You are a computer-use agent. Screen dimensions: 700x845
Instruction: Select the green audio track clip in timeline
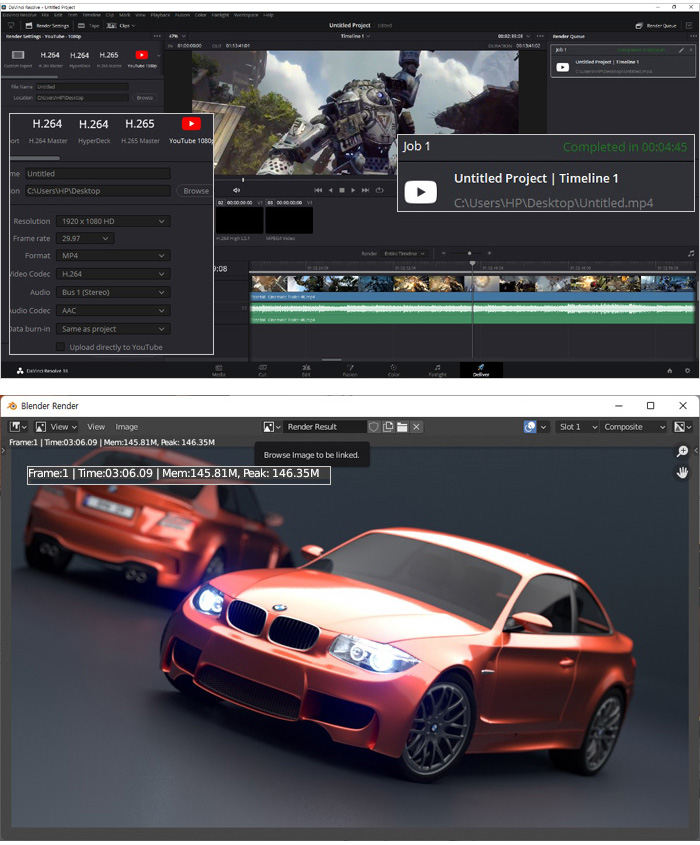point(473,313)
